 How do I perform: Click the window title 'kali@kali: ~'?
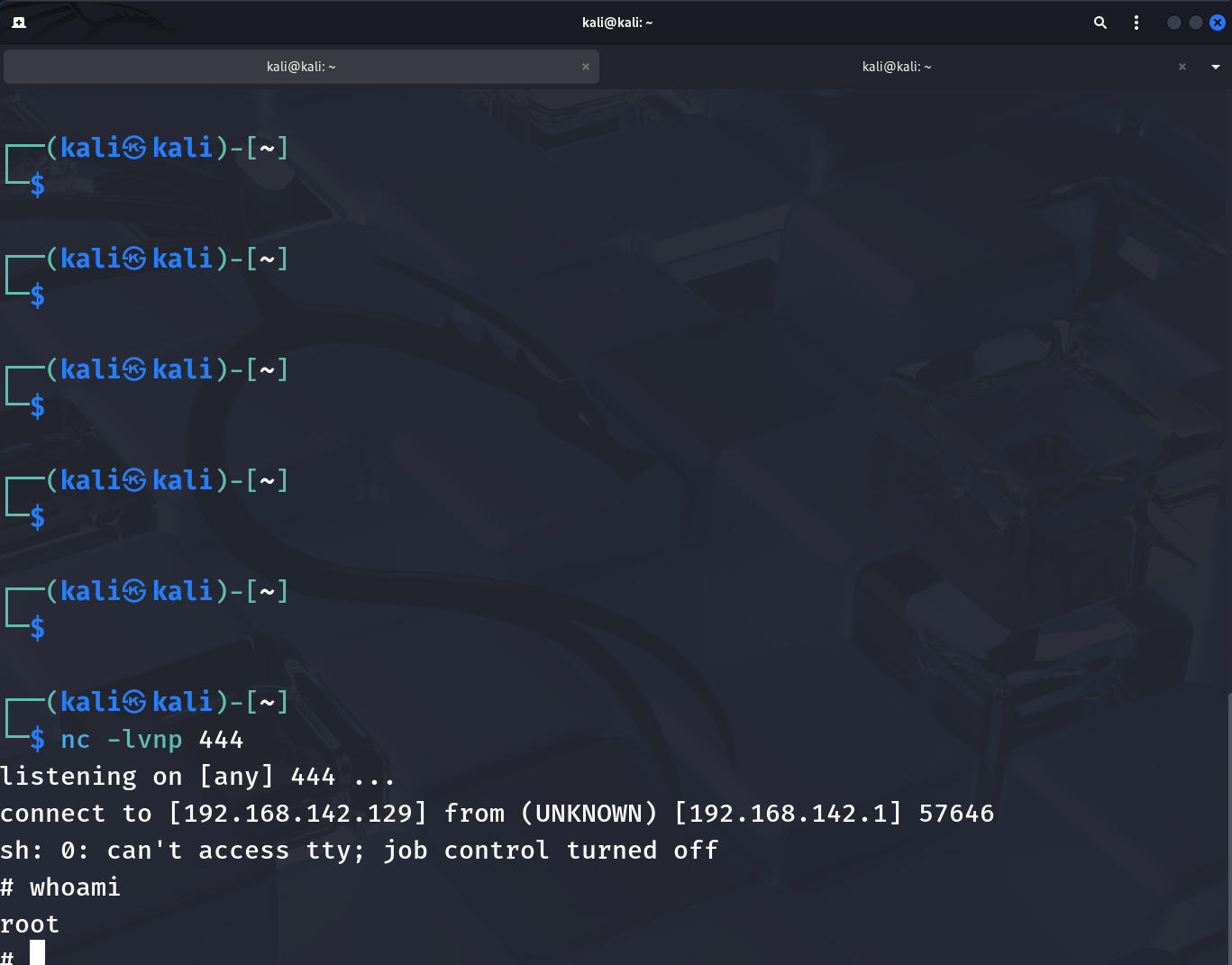coord(616,23)
